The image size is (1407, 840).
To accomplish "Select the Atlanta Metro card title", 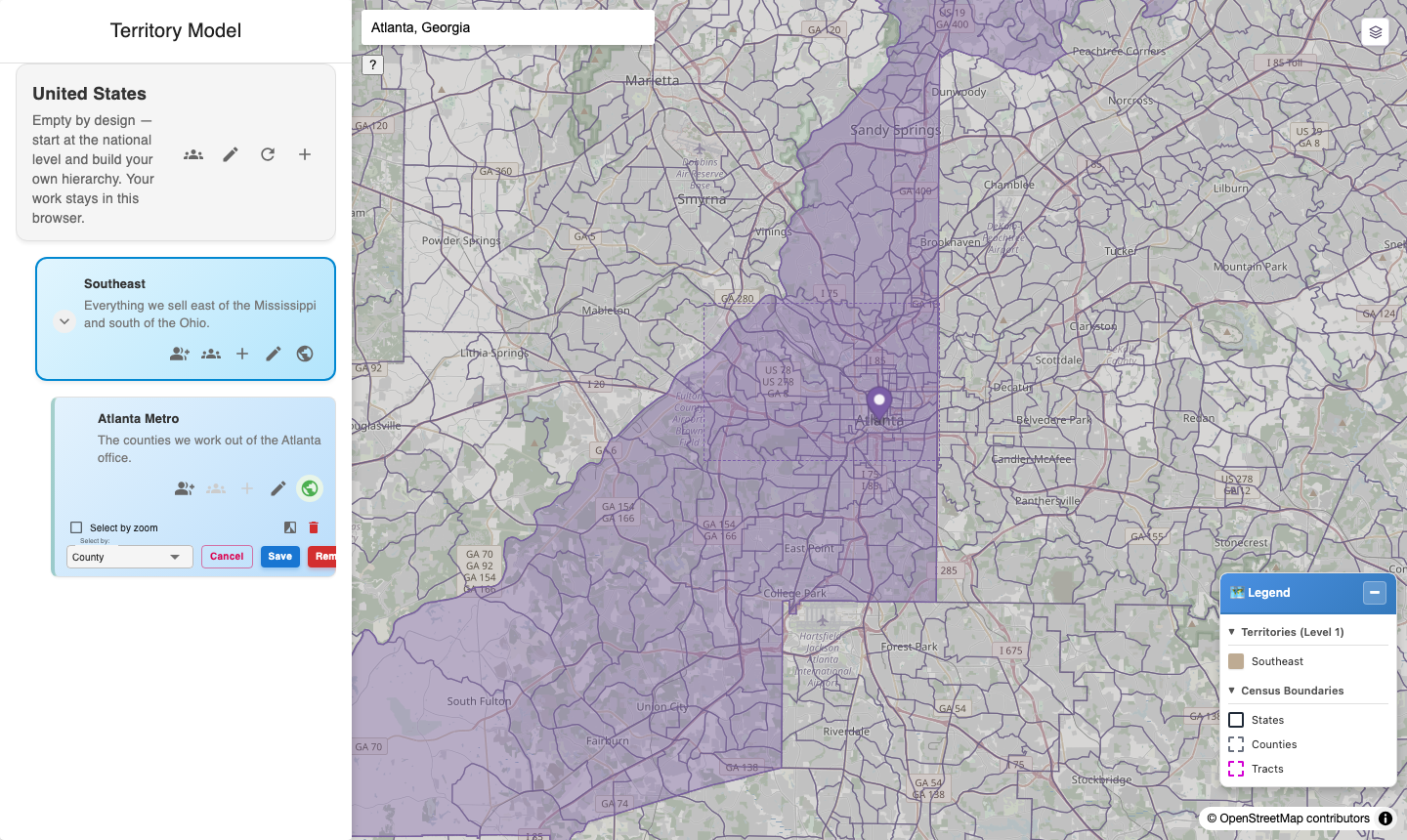I will click(x=139, y=418).
